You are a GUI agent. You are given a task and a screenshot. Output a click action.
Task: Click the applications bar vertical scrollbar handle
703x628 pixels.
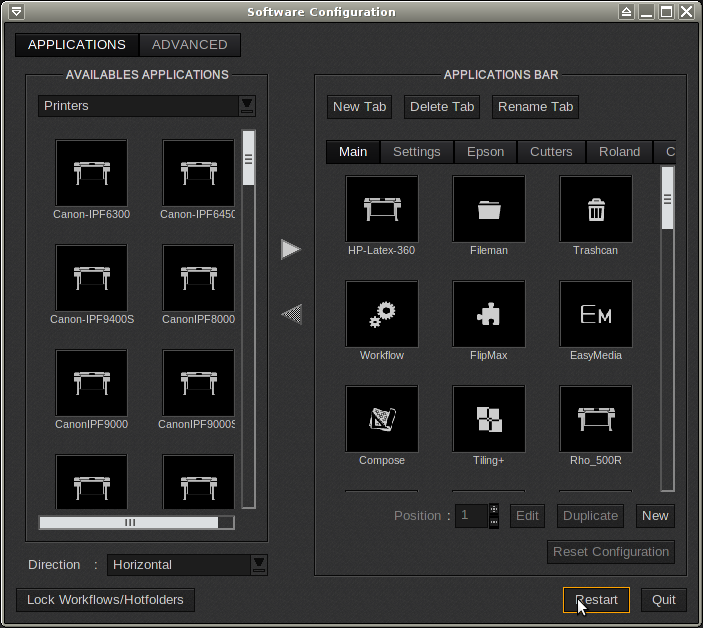point(668,199)
